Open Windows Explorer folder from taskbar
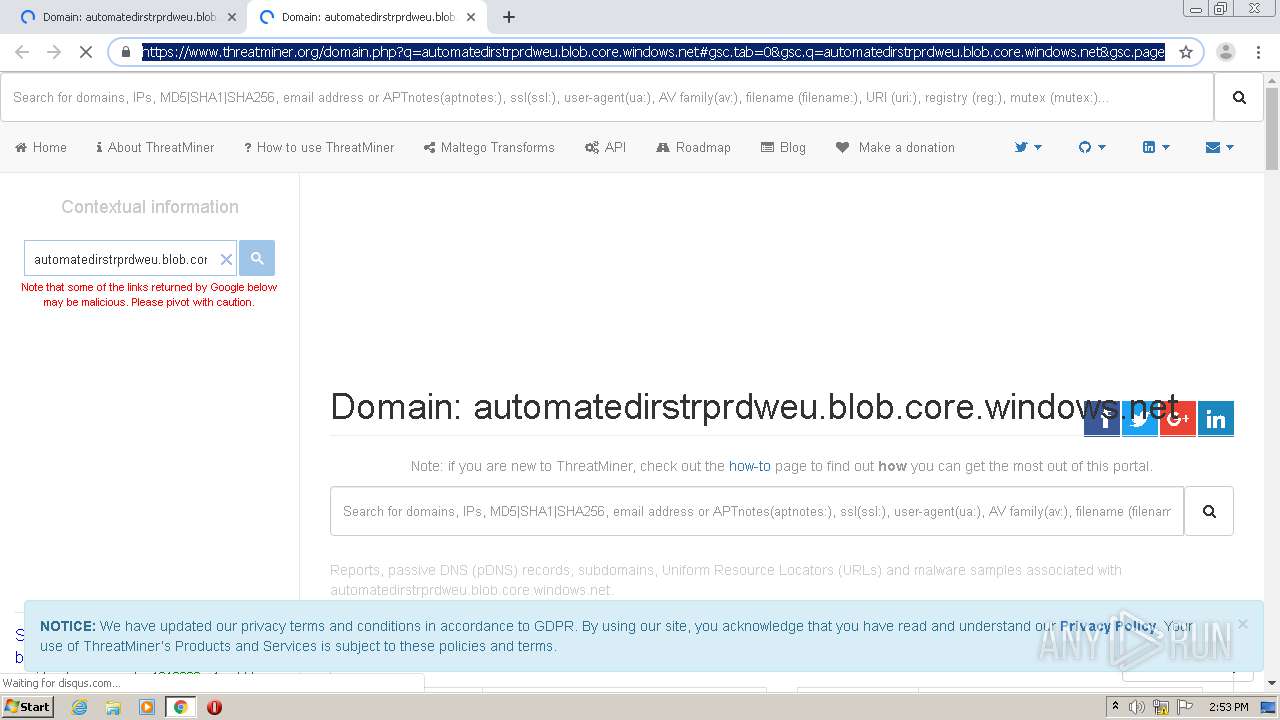The height and width of the screenshot is (720, 1280). coord(113,707)
